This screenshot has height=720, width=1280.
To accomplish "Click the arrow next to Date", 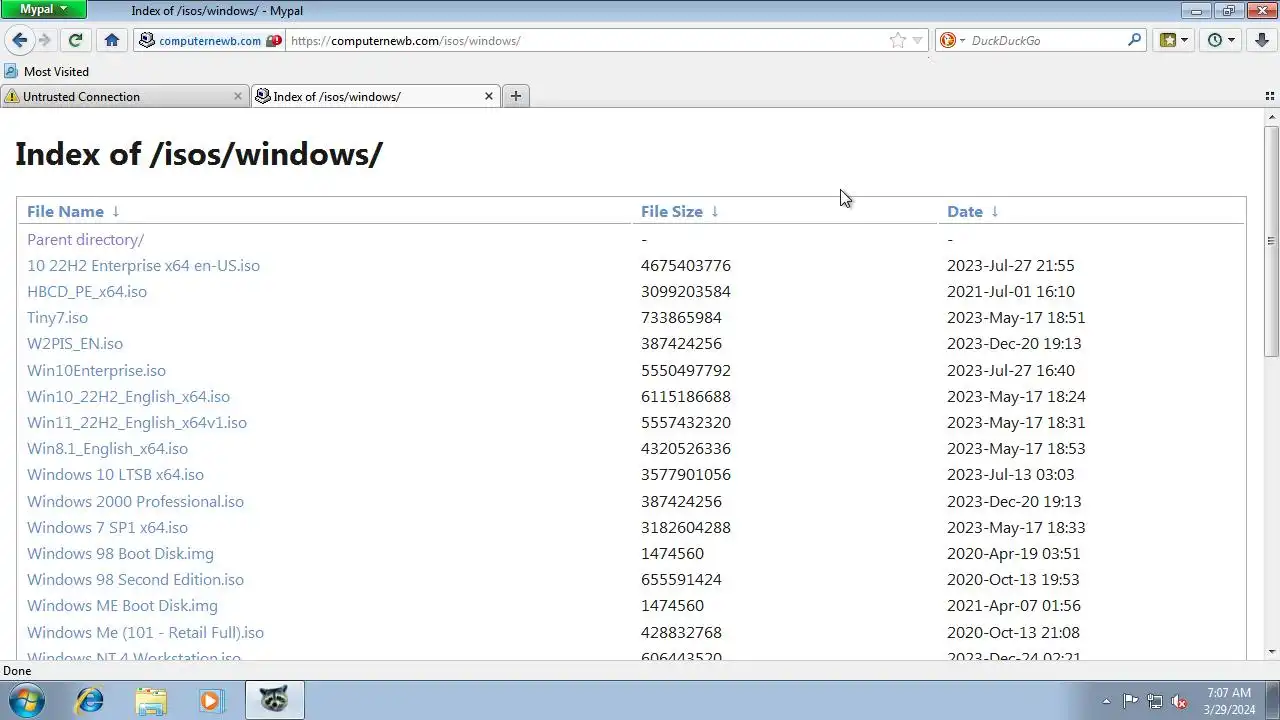I will point(994,211).
